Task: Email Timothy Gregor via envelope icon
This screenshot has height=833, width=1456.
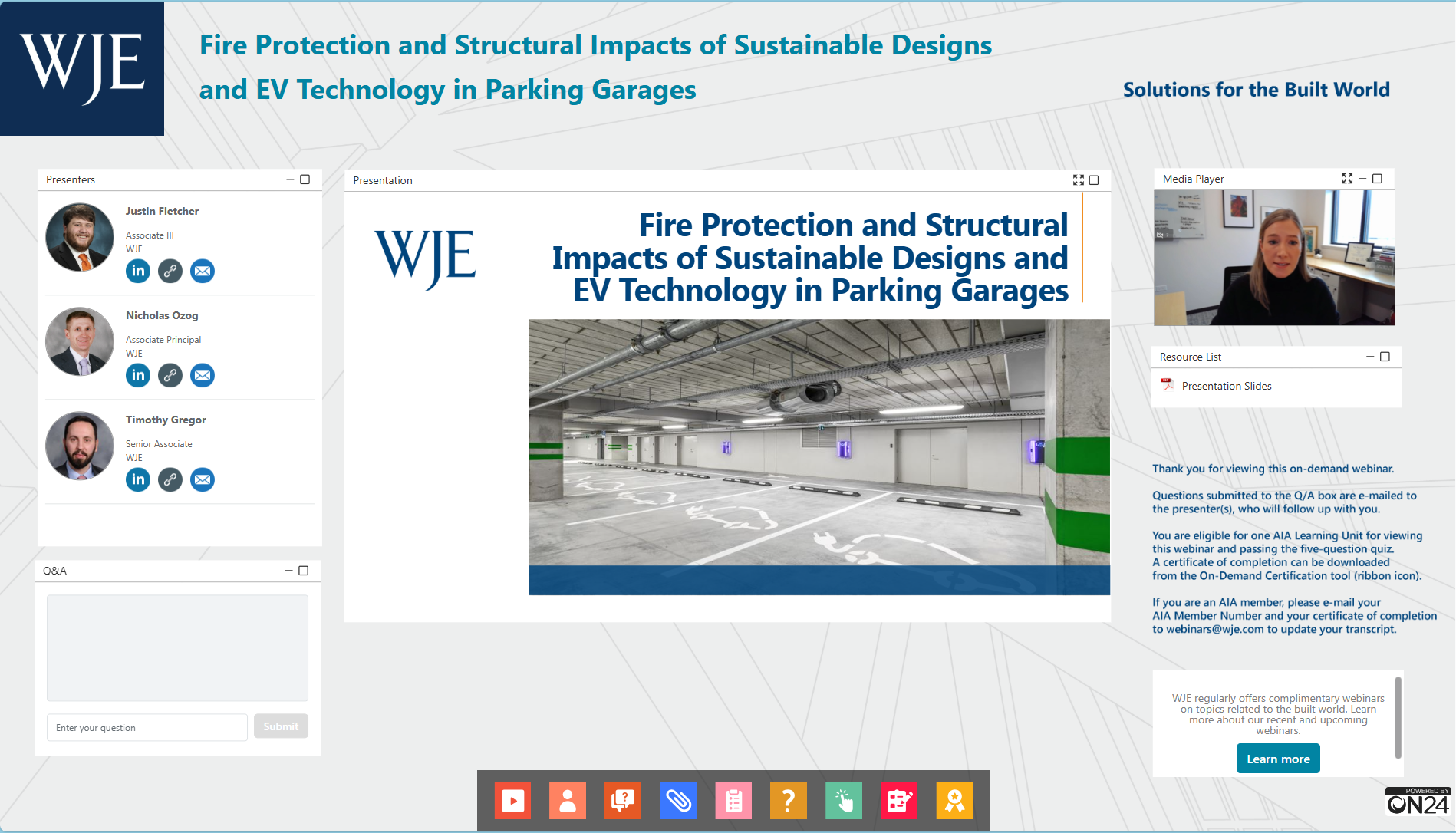Action: (x=203, y=479)
